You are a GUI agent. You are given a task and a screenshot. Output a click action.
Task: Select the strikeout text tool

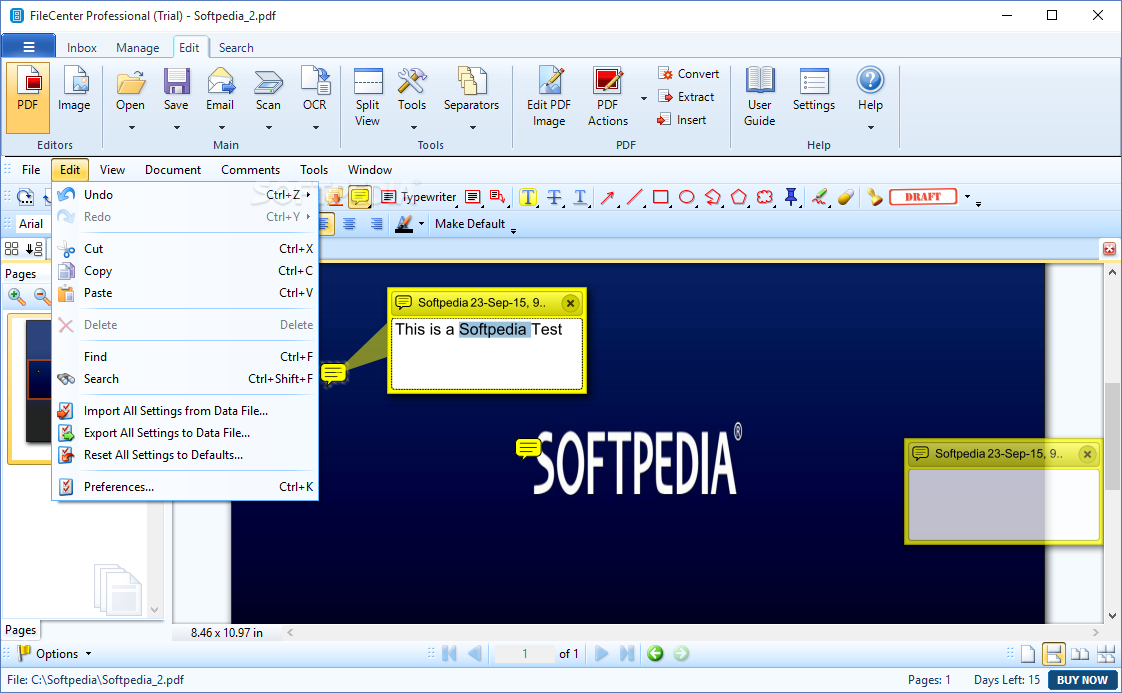point(554,197)
